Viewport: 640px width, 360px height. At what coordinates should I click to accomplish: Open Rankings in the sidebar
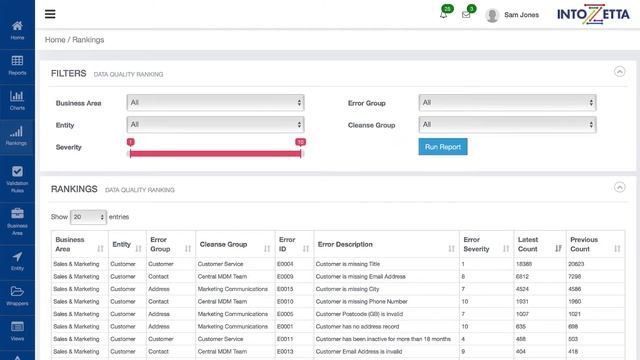click(17, 136)
